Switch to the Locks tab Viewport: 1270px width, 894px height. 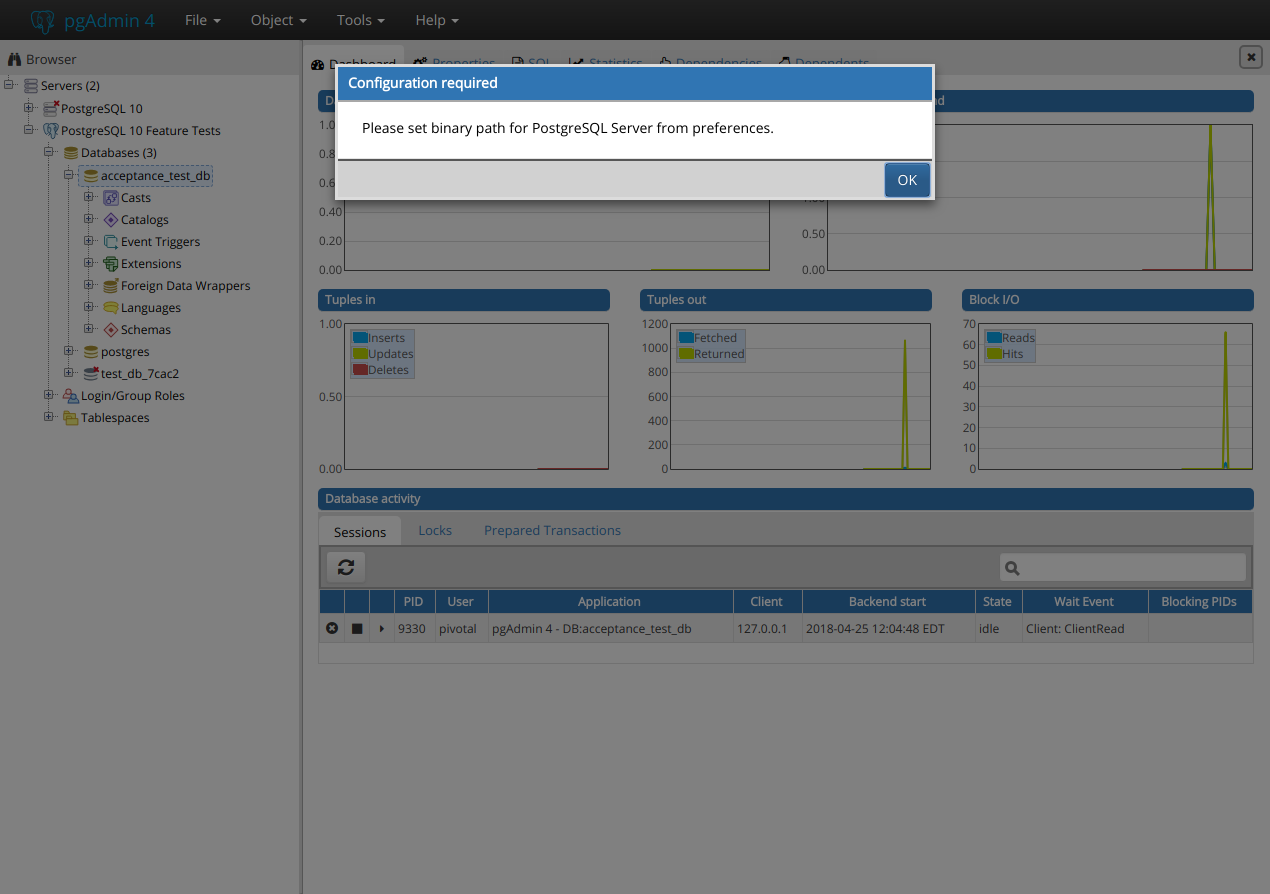click(435, 531)
